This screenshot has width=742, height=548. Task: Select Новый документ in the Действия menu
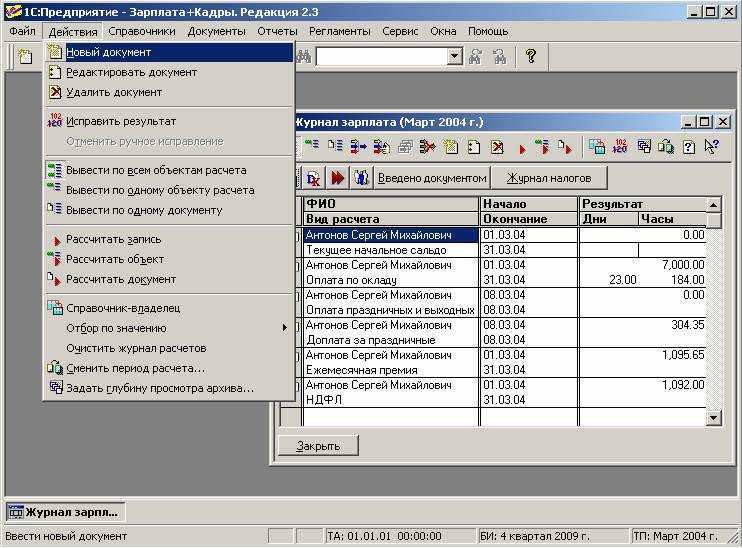point(169,52)
